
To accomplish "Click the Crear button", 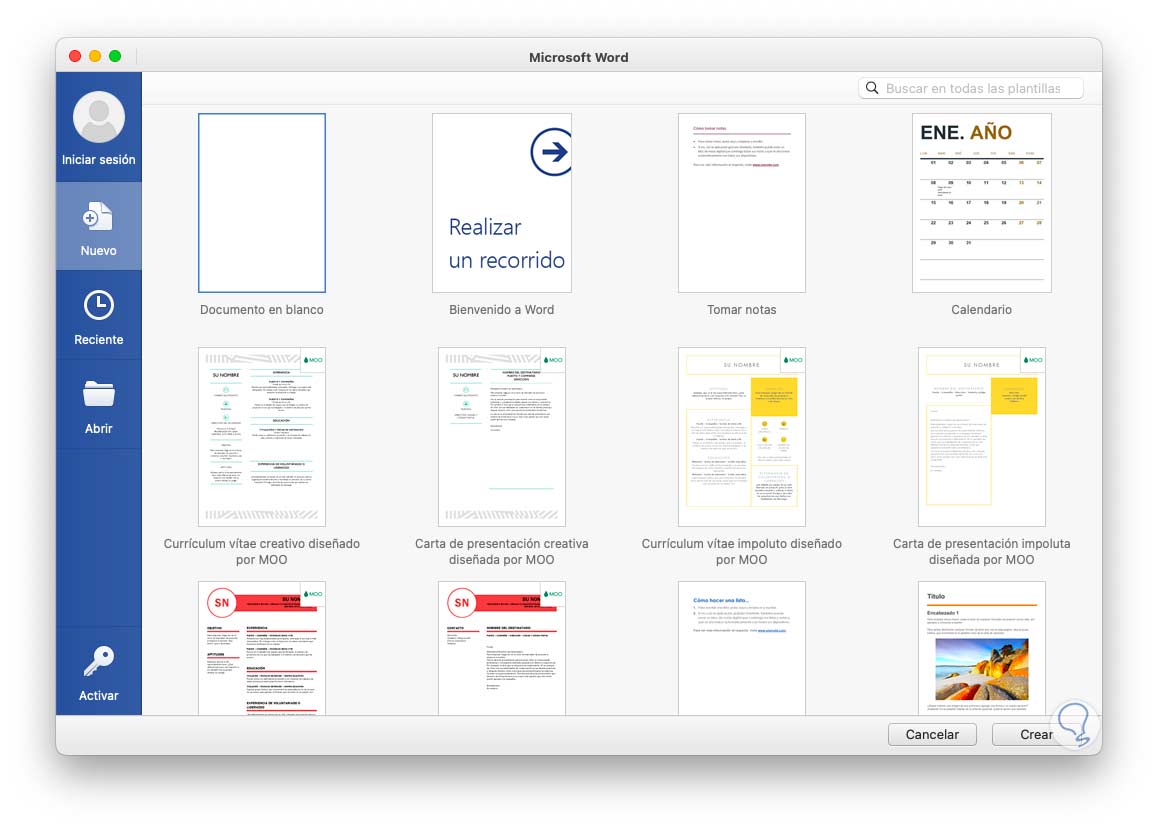I will (x=1036, y=735).
